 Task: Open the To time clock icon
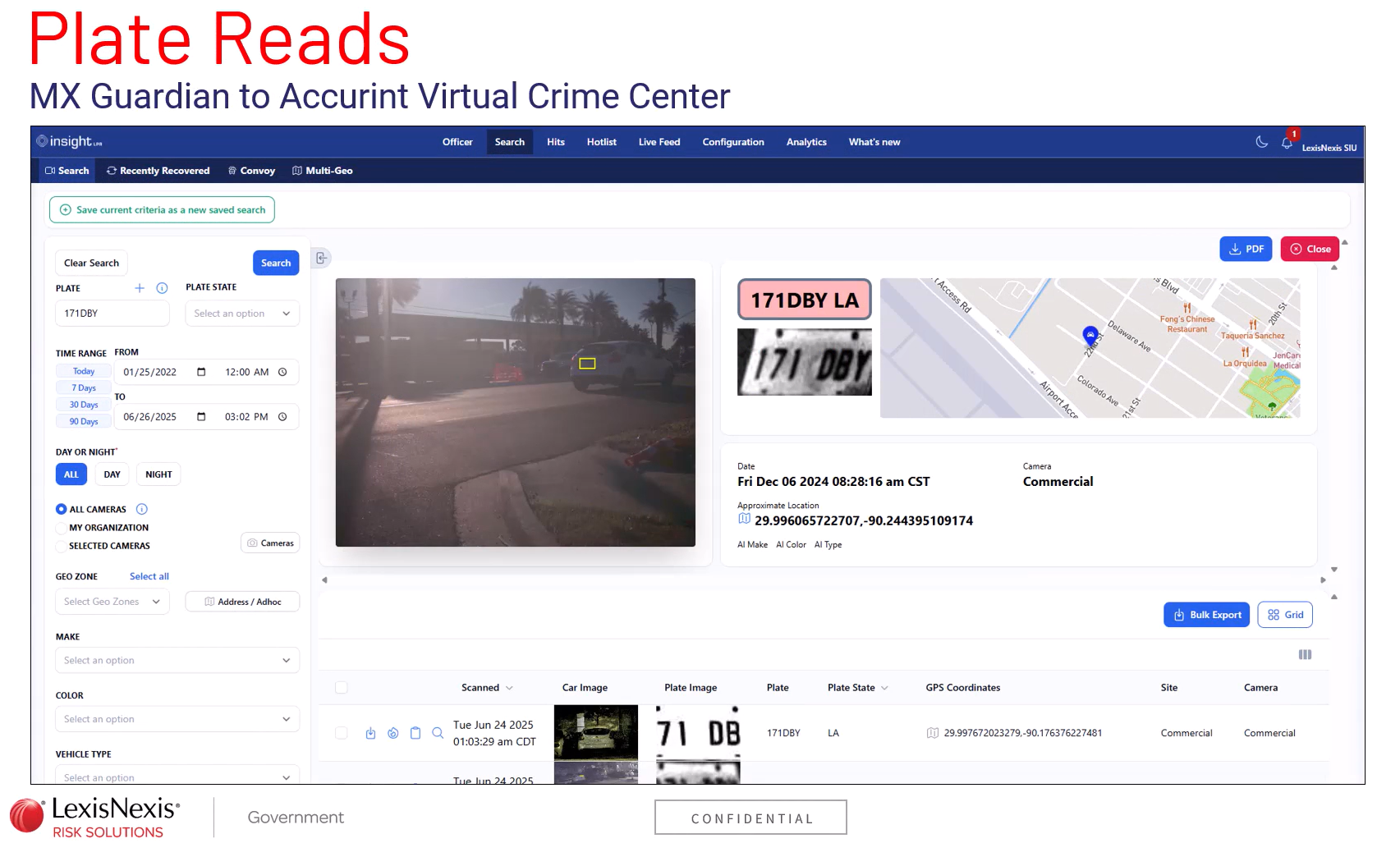pos(282,417)
